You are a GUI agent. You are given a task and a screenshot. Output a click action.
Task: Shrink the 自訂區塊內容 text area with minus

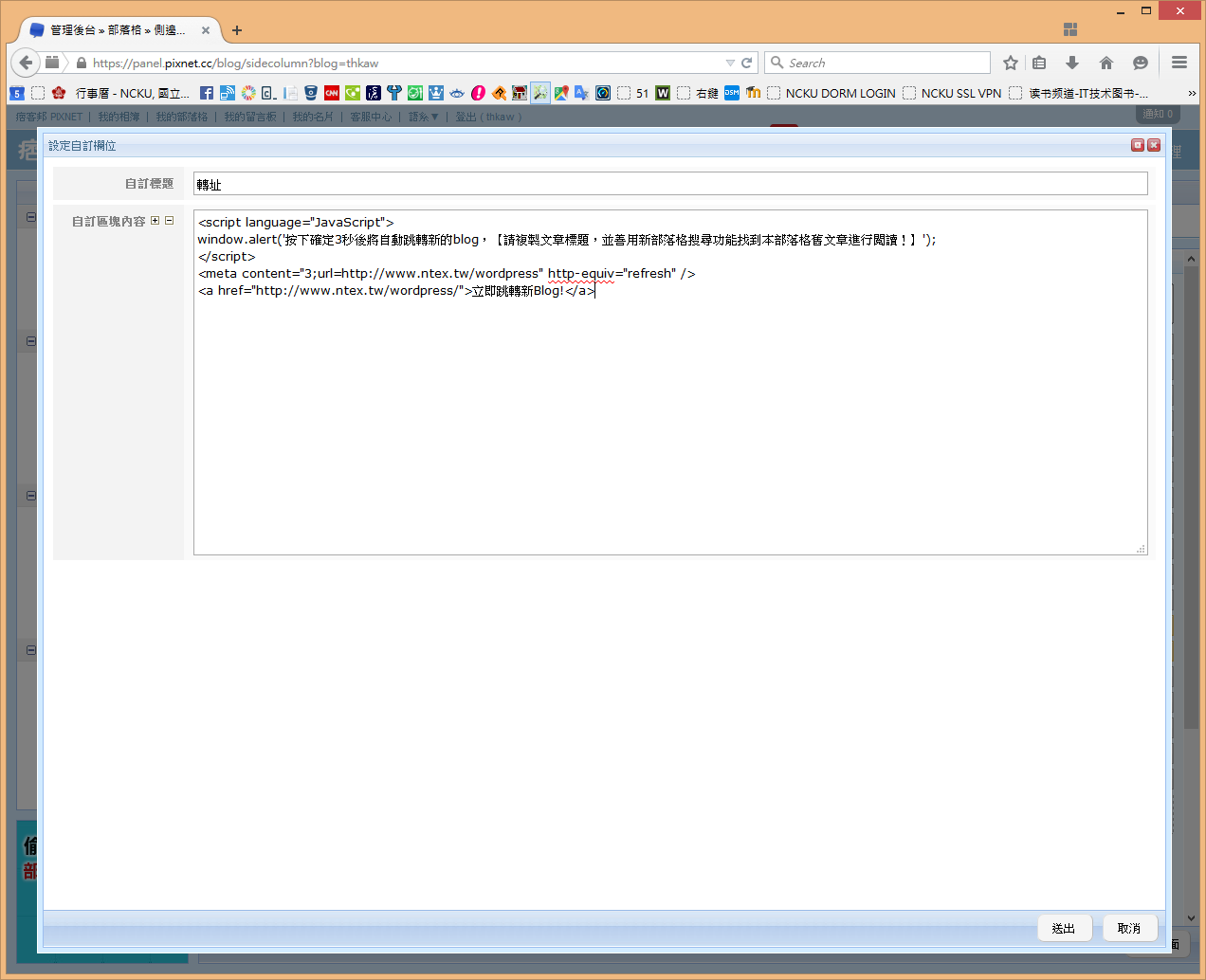click(170, 221)
